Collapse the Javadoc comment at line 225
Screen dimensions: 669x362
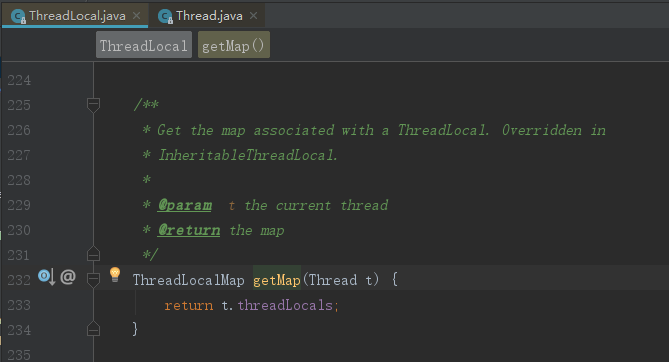coord(93,105)
